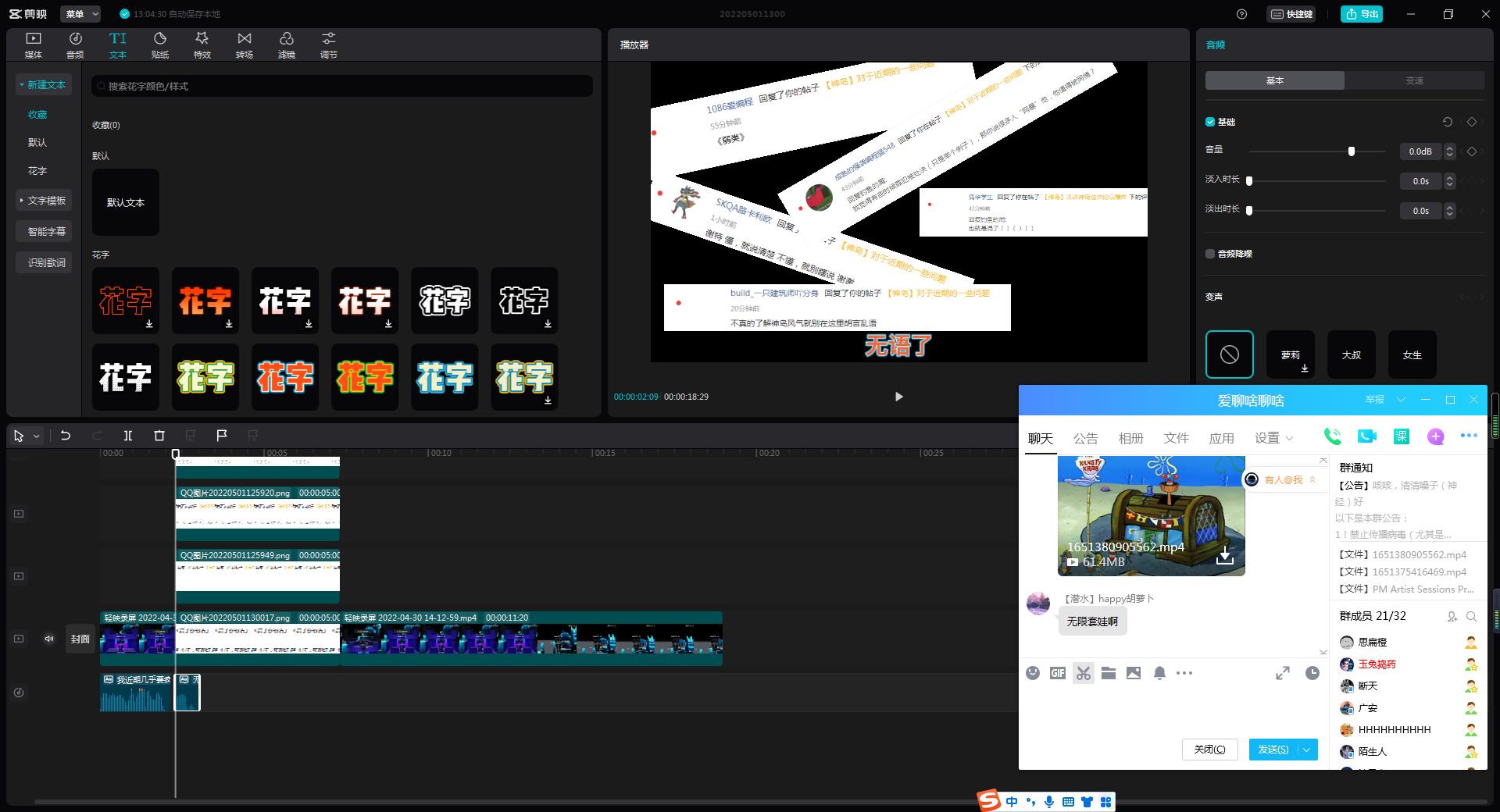Open the 调节 adjustment tab

329,45
